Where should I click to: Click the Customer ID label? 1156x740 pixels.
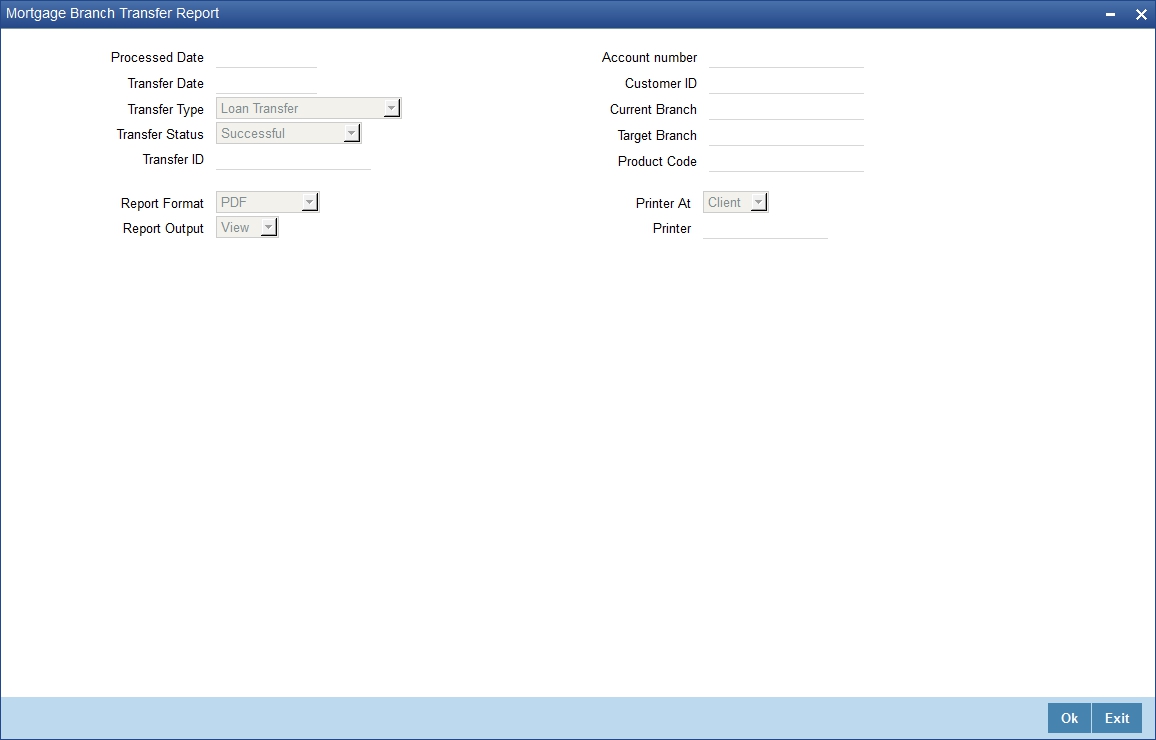[x=661, y=83]
